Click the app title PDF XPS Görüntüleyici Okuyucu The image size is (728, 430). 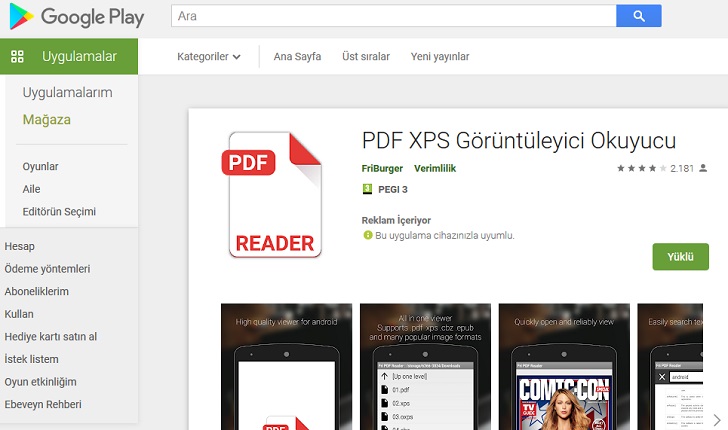pyautogui.click(x=519, y=141)
